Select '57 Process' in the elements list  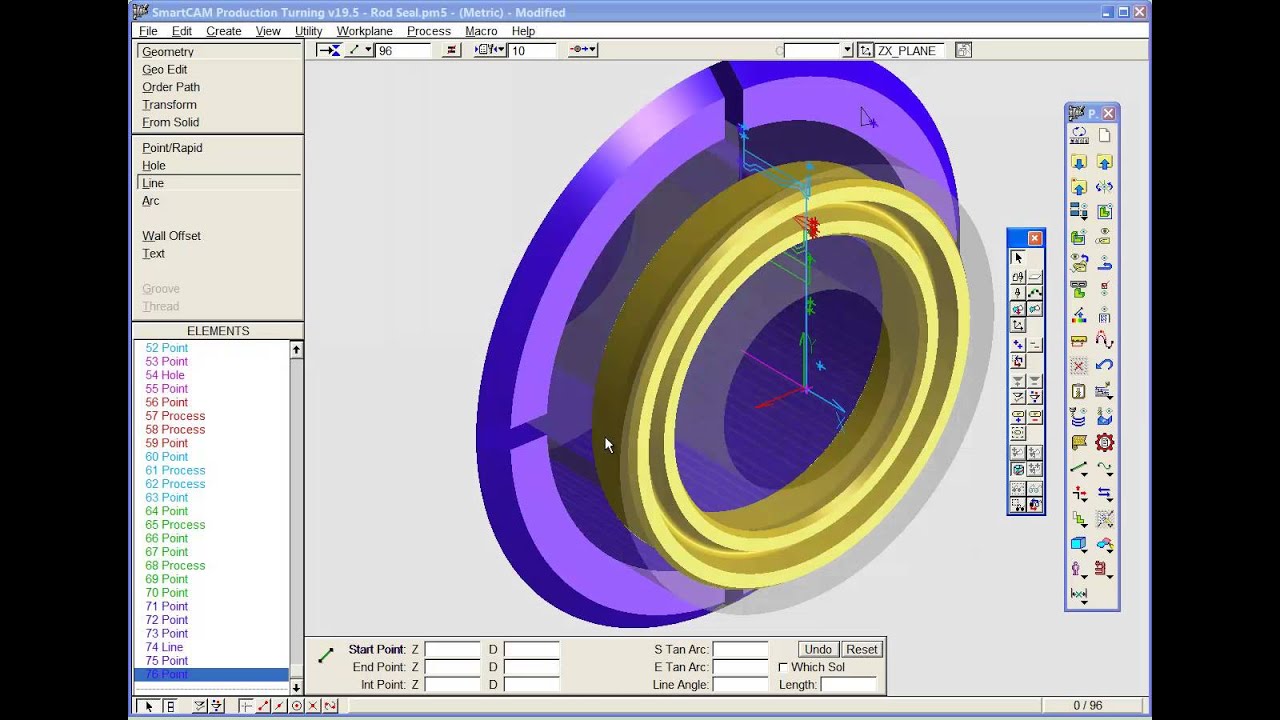coord(175,416)
